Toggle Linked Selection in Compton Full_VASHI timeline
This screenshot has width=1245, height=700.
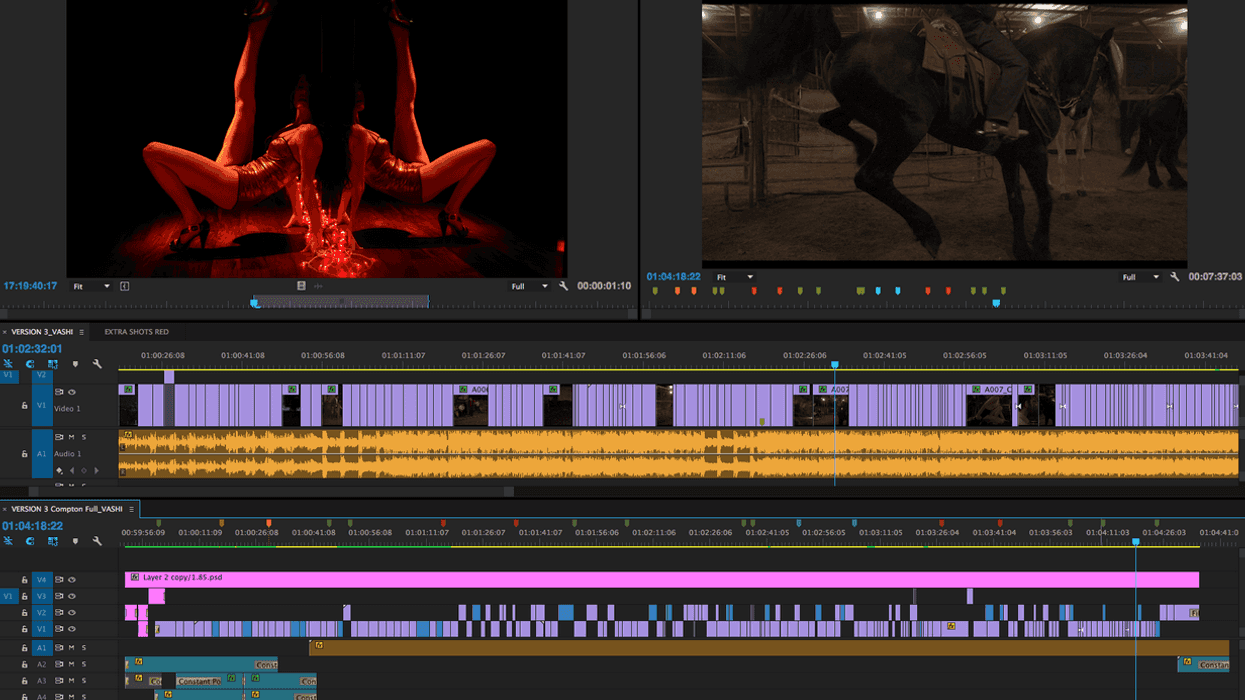52,541
